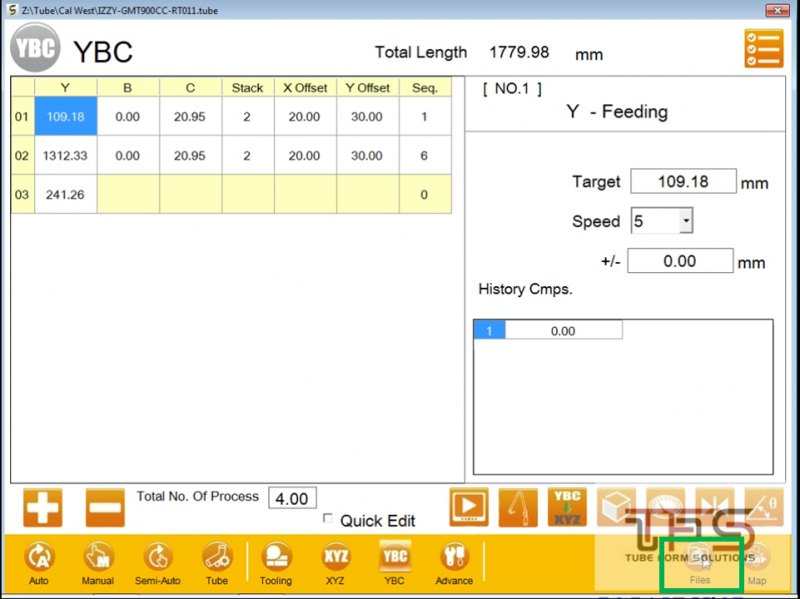Click the Target value field

[x=683, y=181]
